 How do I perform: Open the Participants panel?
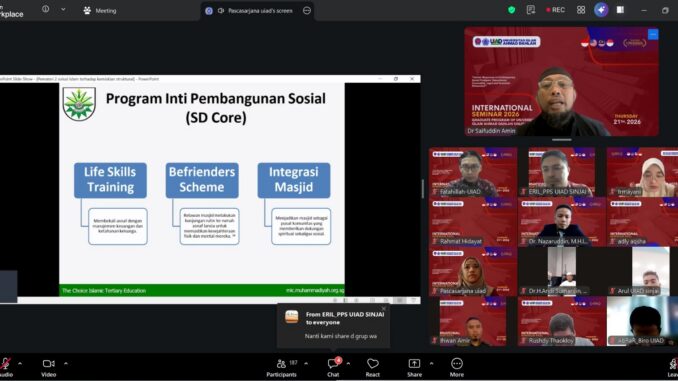[x=281, y=367]
